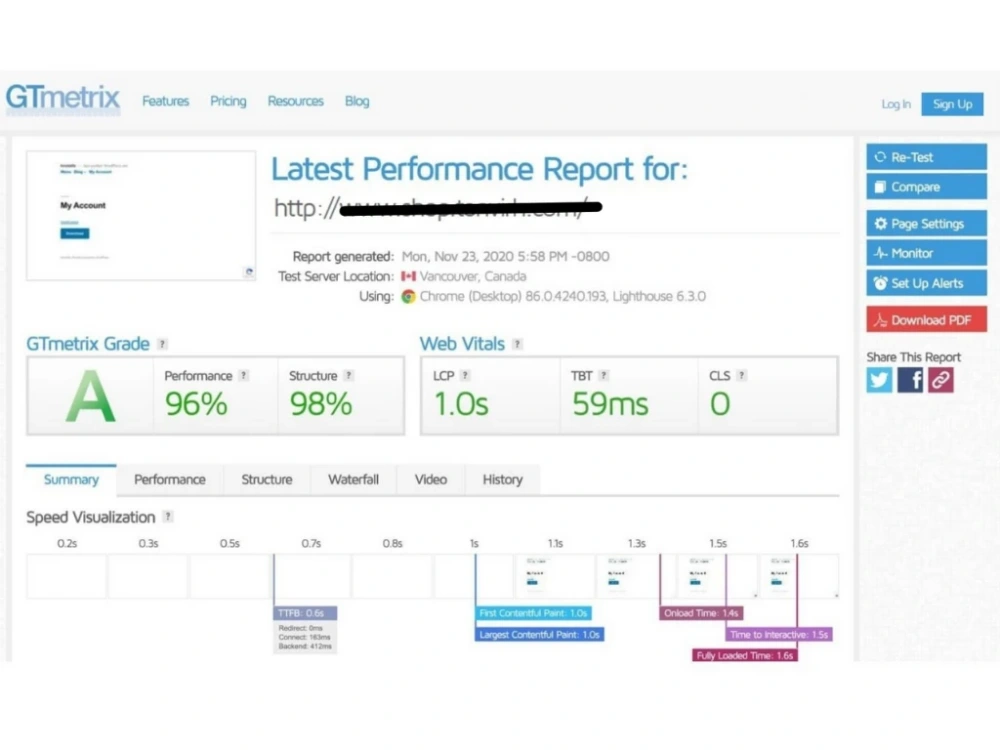Viewport: 1000px width, 750px height.
Task: Click the filmstrip frame at 1.1s
Action: 555,576
